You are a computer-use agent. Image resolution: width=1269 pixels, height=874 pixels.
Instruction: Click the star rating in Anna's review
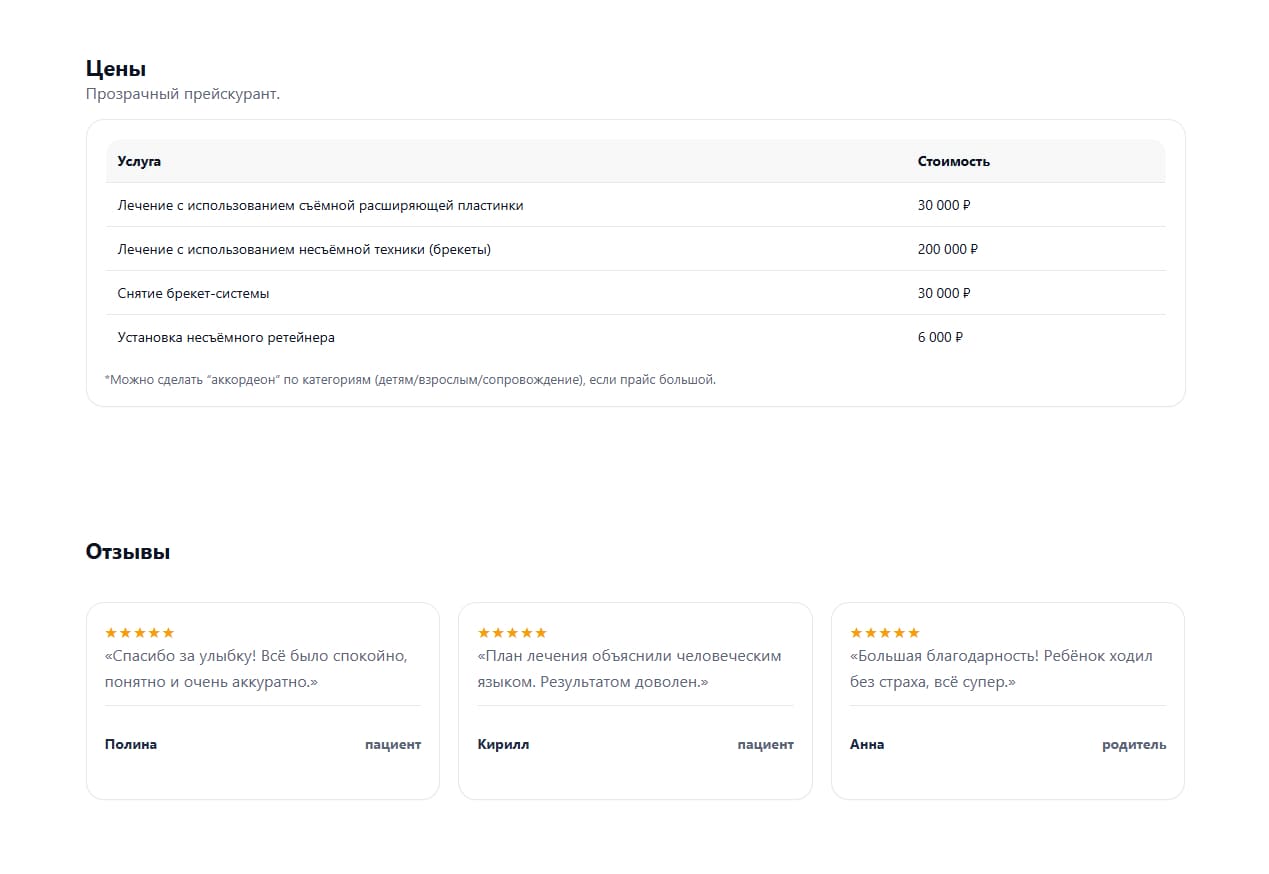tap(885, 633)
